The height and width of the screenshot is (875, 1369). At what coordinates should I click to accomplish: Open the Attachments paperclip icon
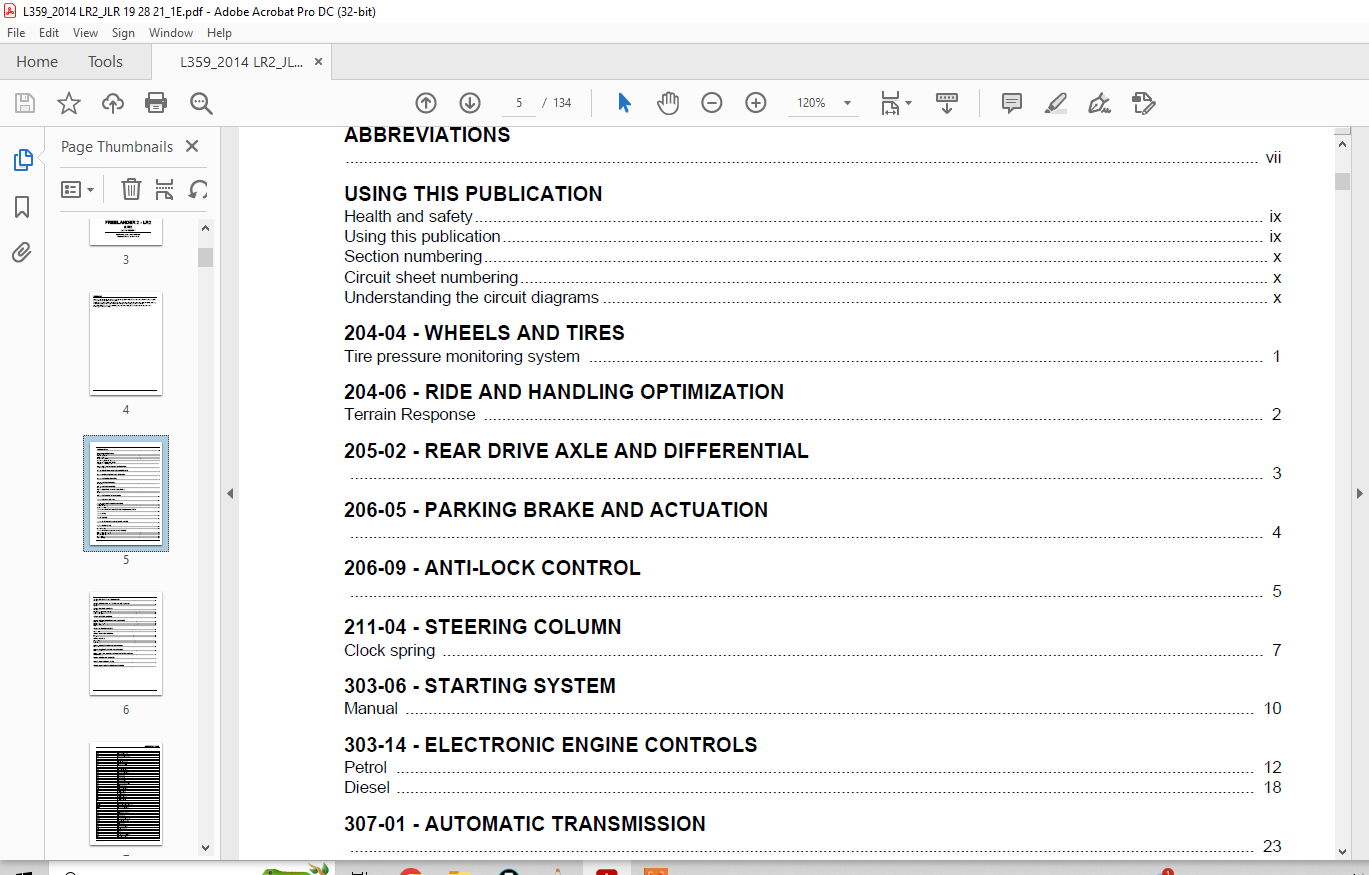[22, 253]
